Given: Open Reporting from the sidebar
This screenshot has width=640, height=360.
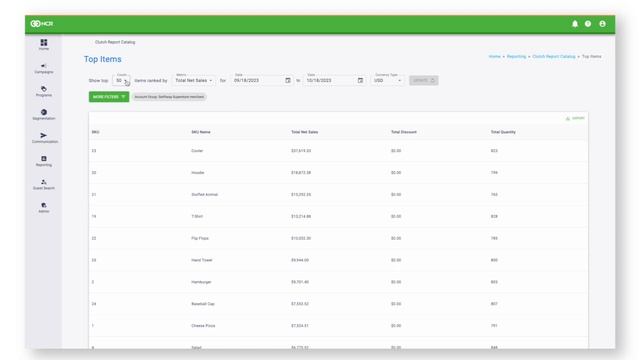Looking at the screenshot, I should coord(44,161).
